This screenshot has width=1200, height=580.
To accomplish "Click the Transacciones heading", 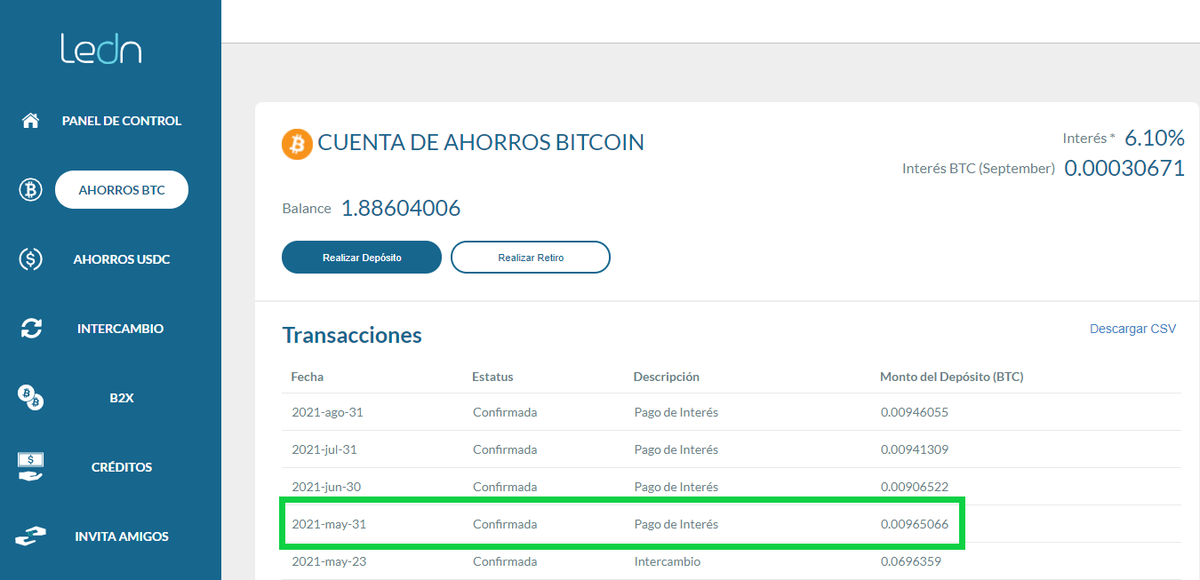I will [352, 335].
